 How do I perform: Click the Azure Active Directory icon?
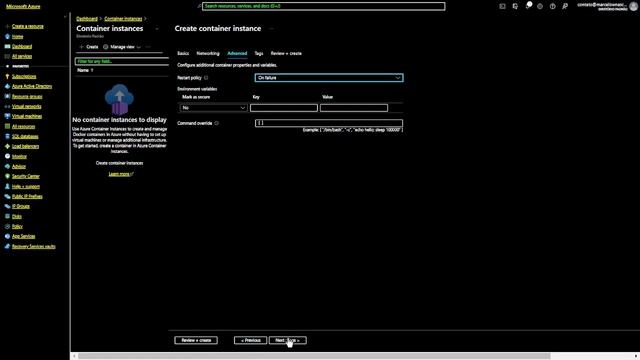pyautogui.click(x=7, y=86)
